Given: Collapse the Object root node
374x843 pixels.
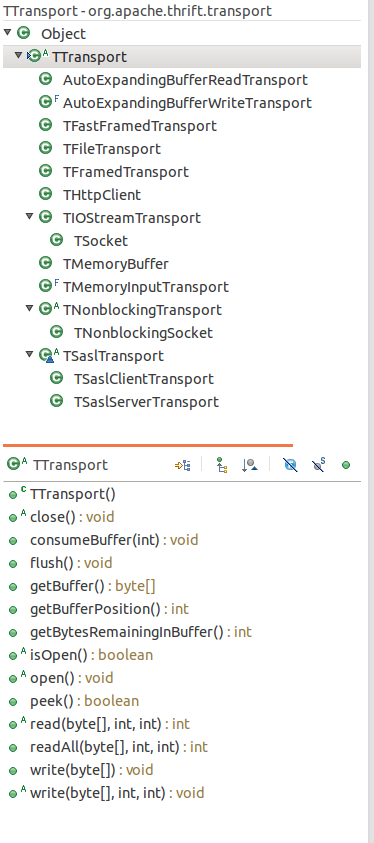Looking at the screenshot, I should click(7, 33).
